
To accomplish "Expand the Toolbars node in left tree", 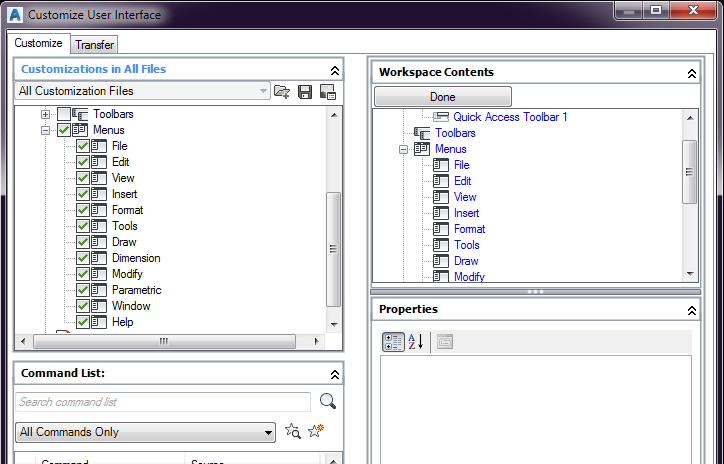I will coord(45,114).
